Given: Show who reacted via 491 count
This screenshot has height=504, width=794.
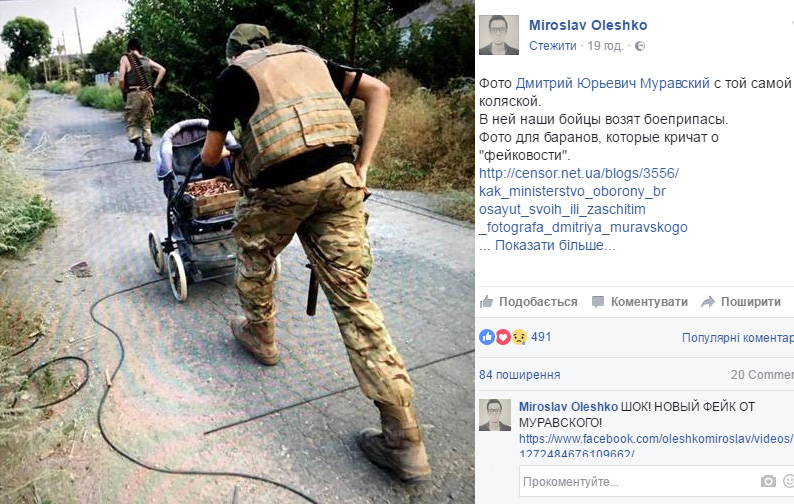Looking at the screenshot, I should point(541,337).
